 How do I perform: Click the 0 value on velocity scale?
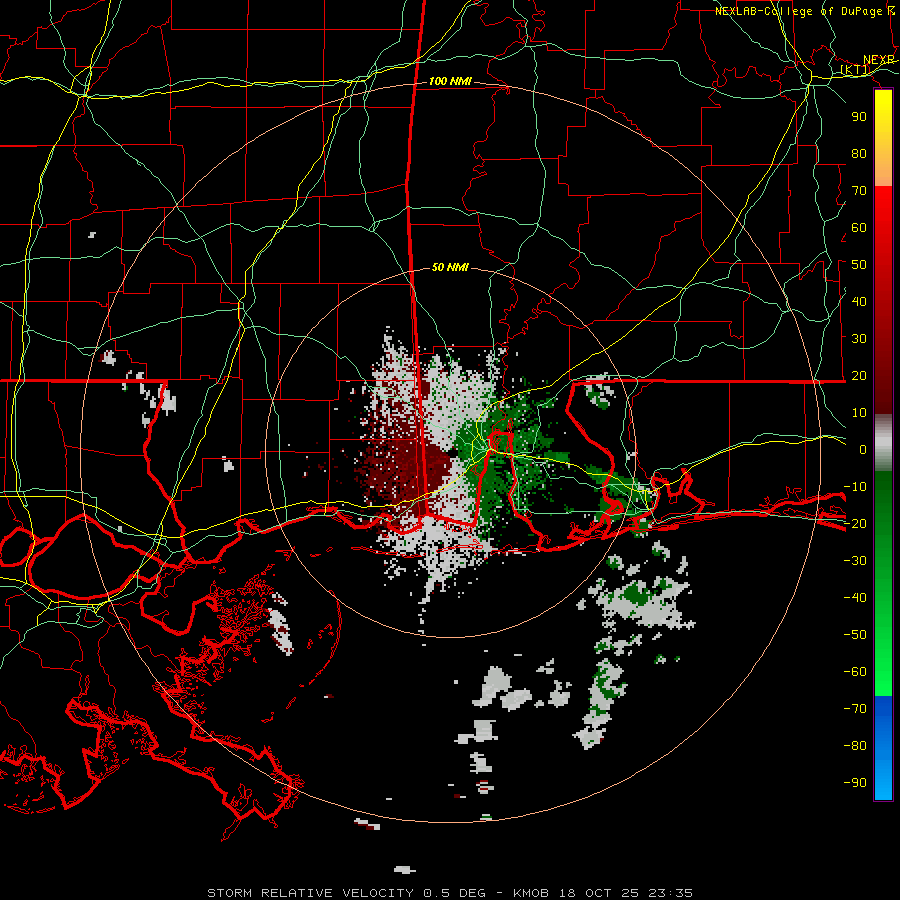863,450
